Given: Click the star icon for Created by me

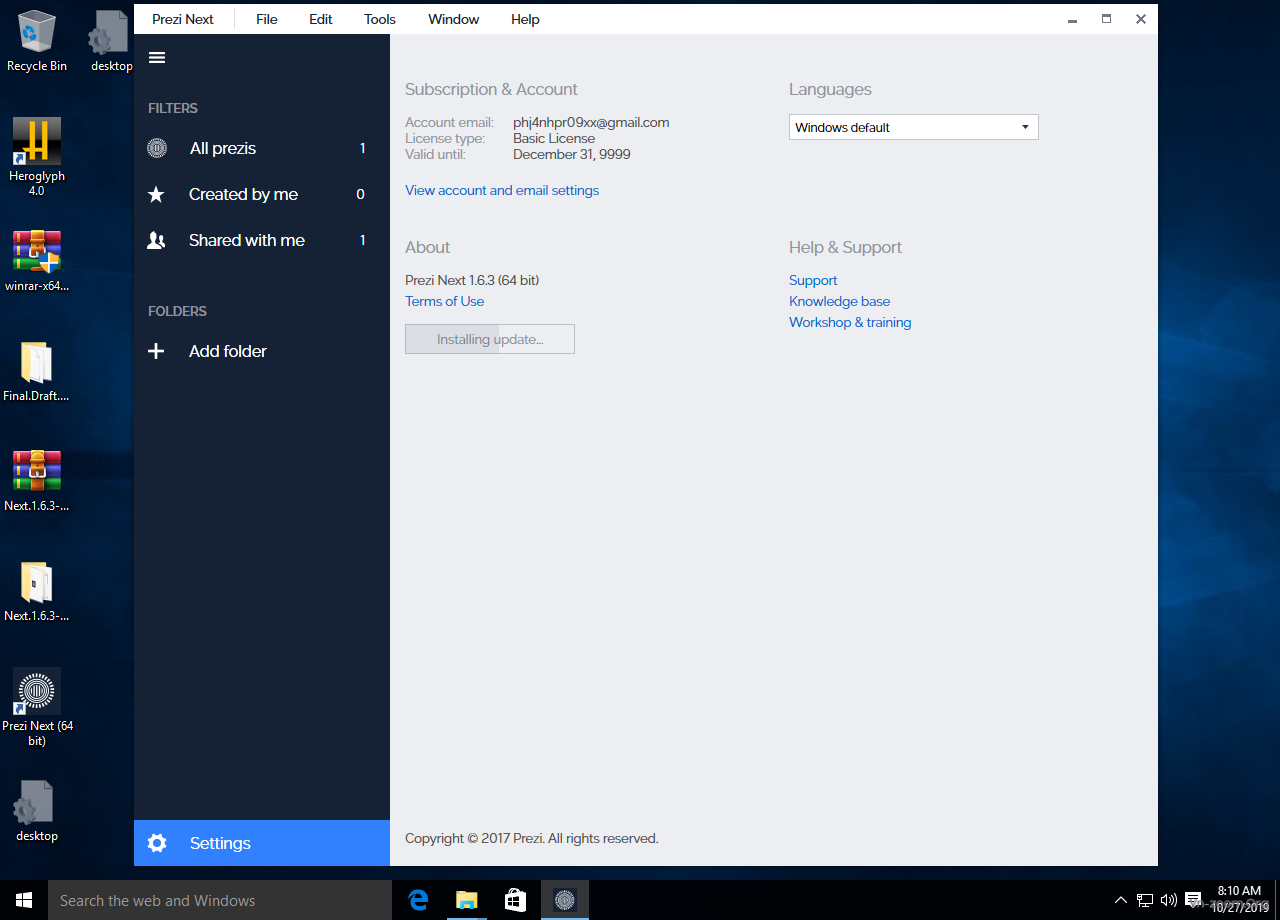Looking at the screenshot, I should (x=157, y=194).
